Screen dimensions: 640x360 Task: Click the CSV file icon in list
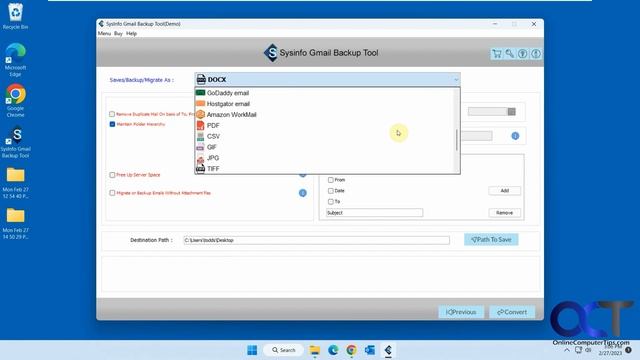click(200, 136)
